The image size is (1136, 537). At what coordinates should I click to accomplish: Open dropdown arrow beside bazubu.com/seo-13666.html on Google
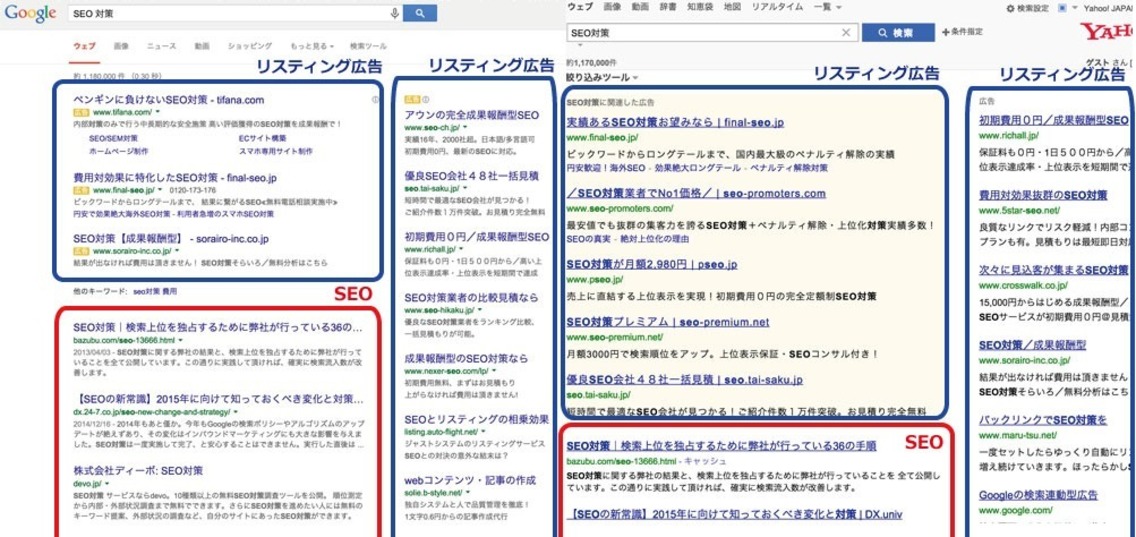(x=180, y=339)
